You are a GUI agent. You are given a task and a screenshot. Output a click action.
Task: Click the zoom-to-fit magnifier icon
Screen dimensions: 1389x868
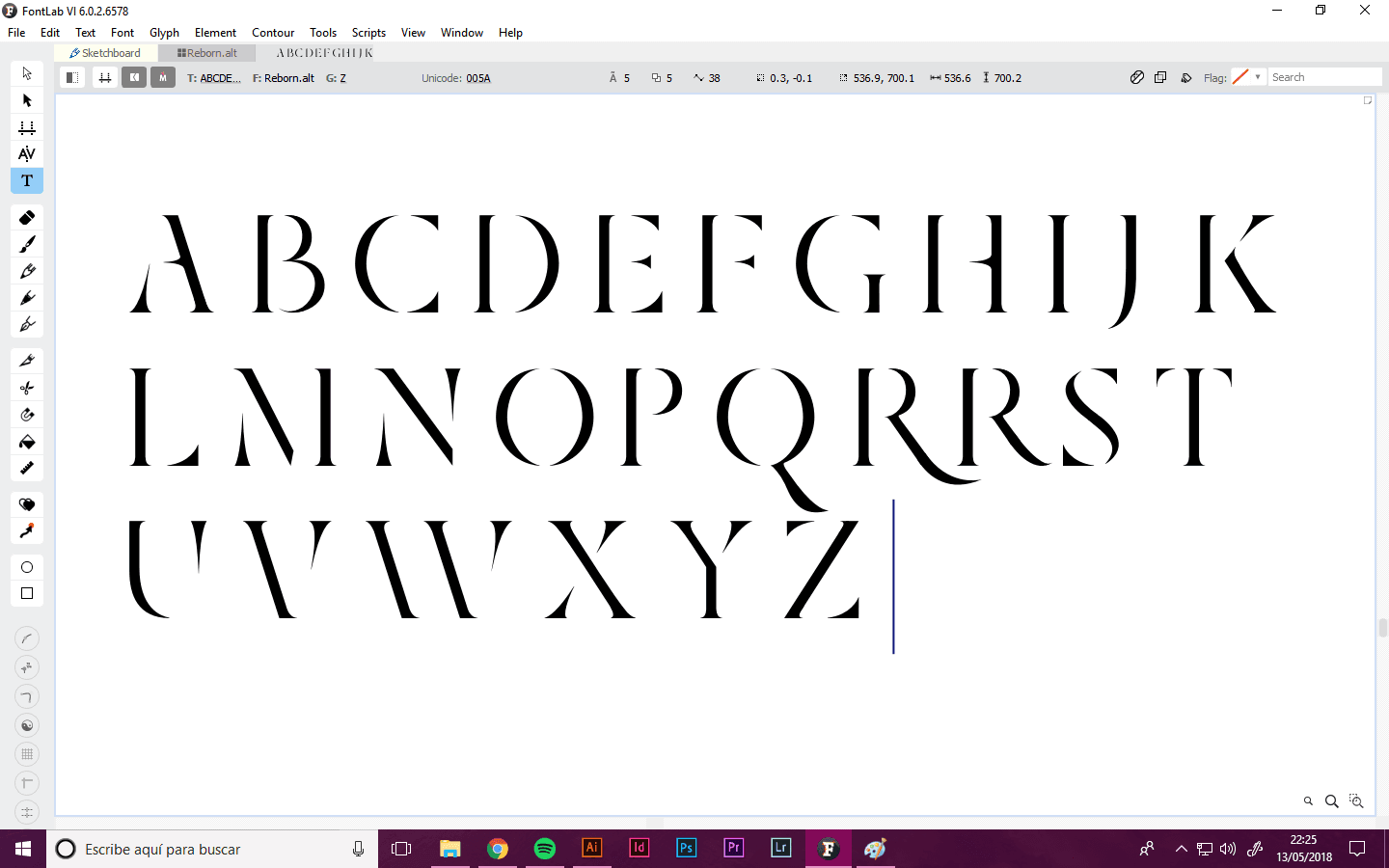tap(1356, 801)
